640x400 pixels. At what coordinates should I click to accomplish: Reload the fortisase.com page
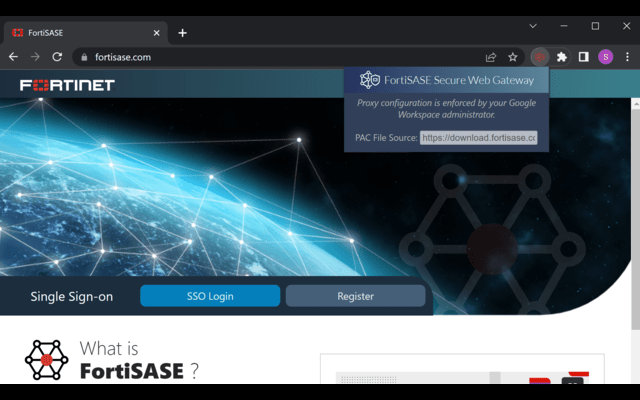57,57
